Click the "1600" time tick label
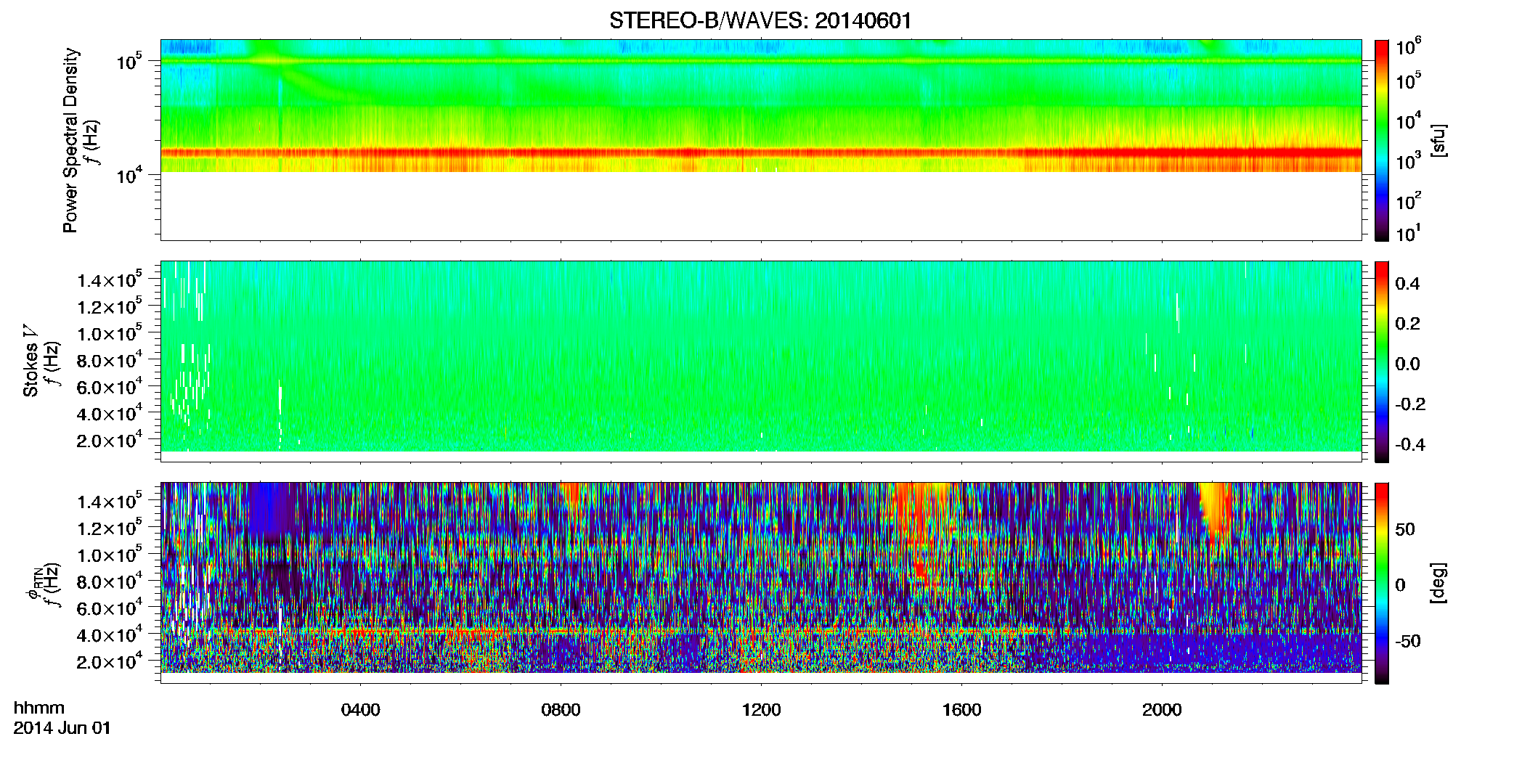1522x784 pixels. click(962, 710)
